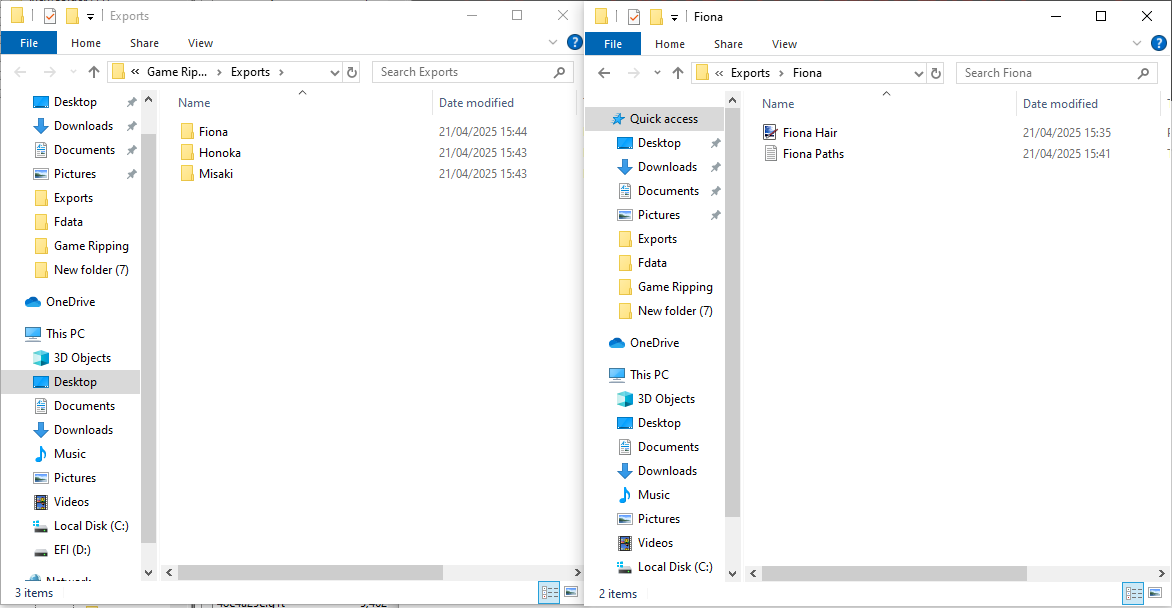The image size is (1172, 608).
Task: Click search magnifier in Fiona window
Action: point(1143,73)
